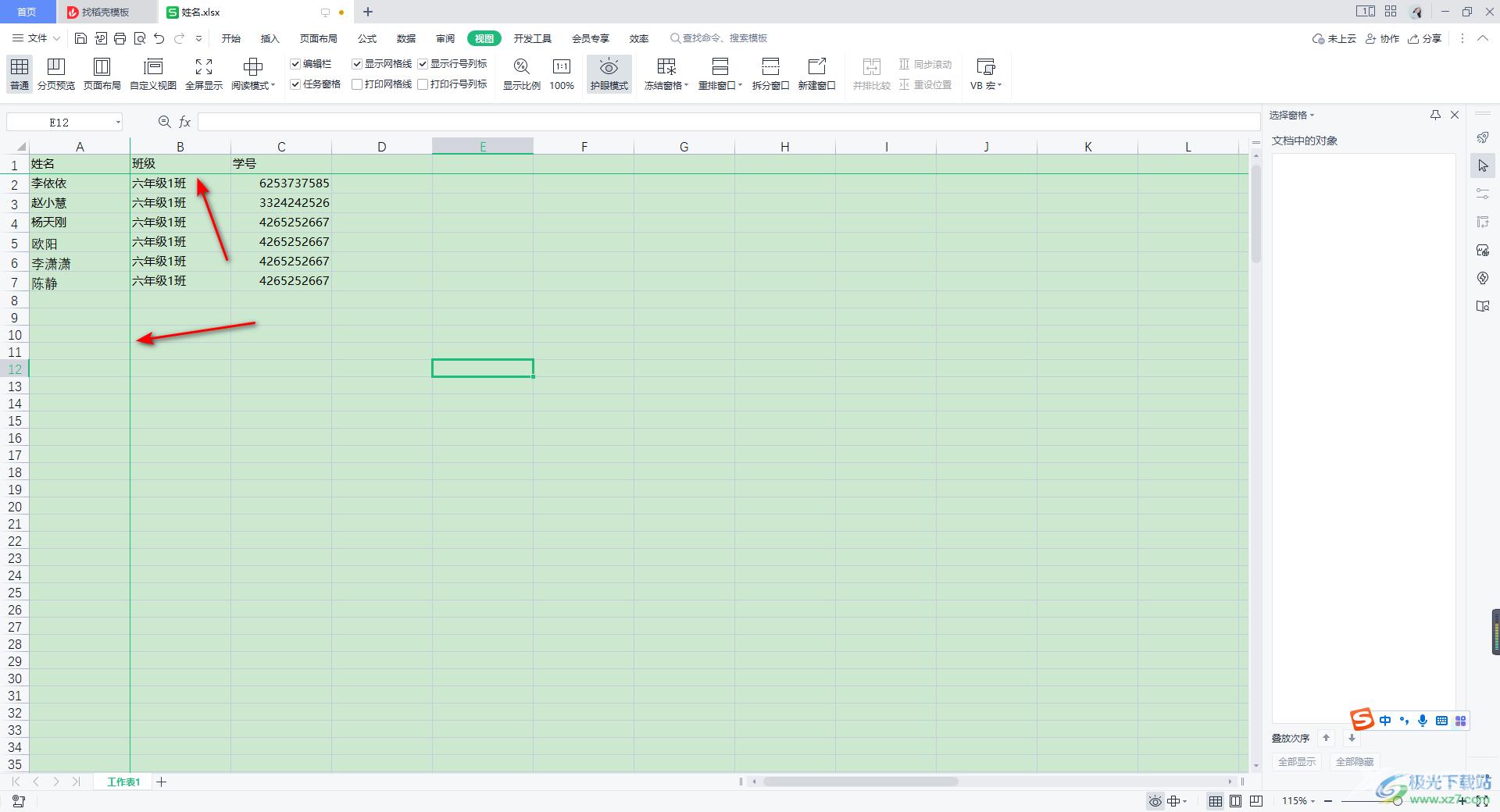This screenshot has width=1500, height=812.
Task: Close the 选择窗格 side pane
Action: click(1455, 115)
